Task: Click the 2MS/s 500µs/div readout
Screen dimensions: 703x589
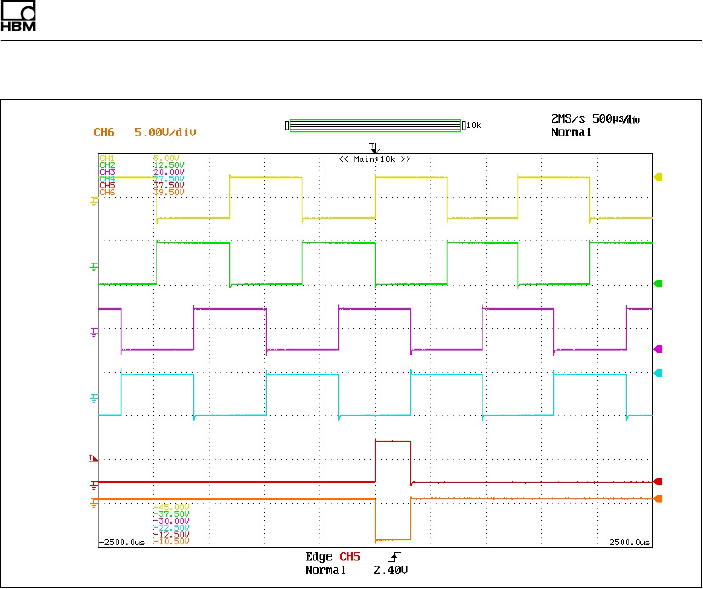Action: [595, 119]
